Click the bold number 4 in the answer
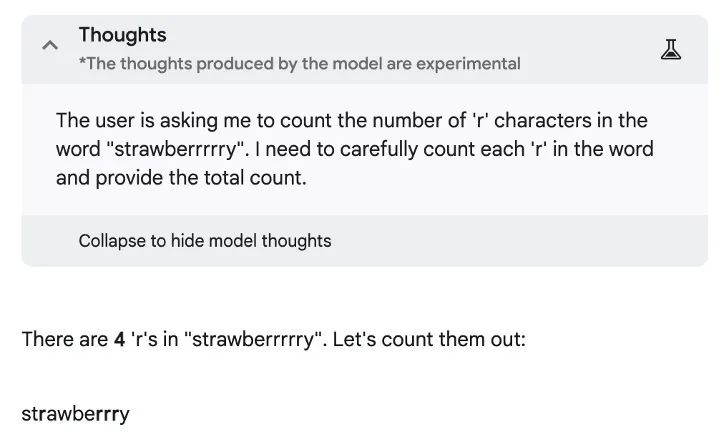The width and height of the screenshot is (724, 442). tap(119, 339)
